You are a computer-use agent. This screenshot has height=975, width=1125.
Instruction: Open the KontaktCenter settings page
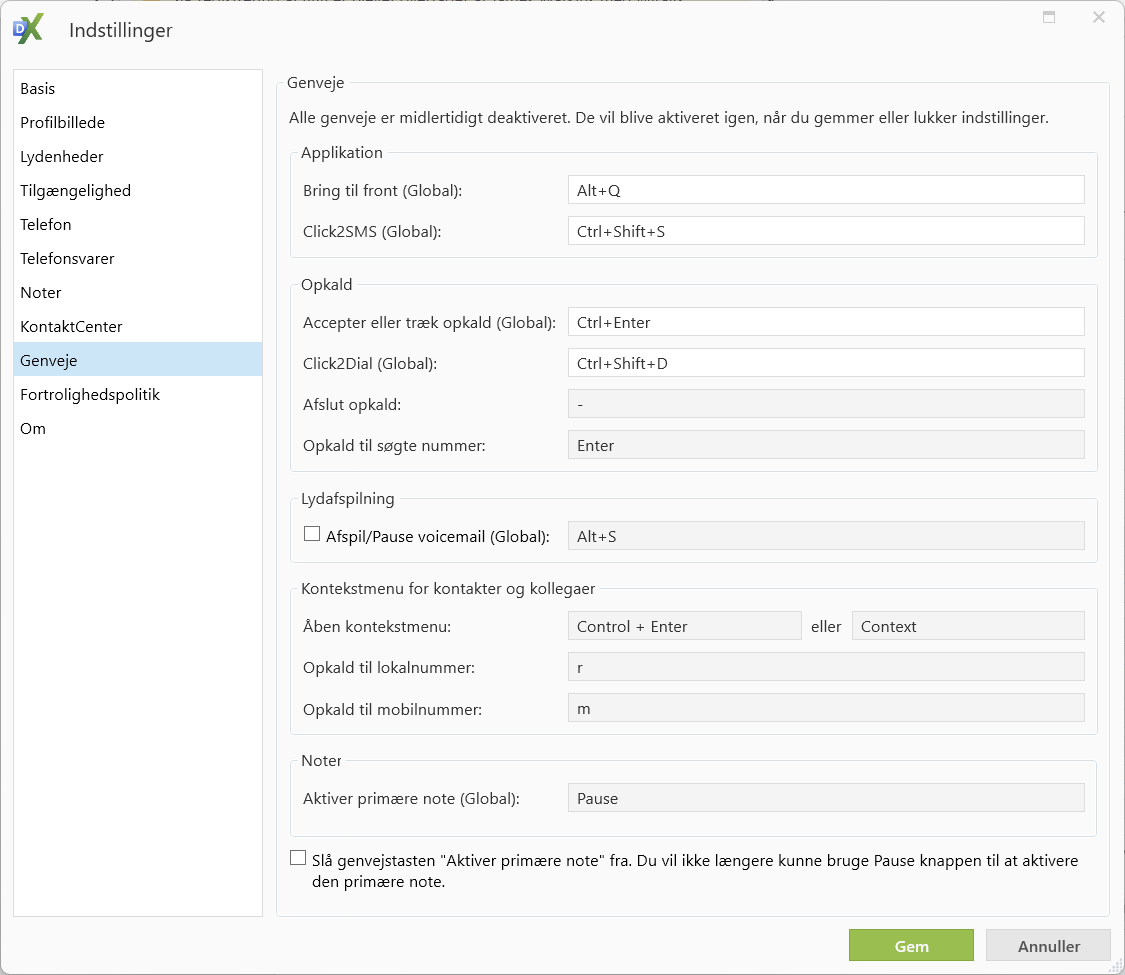(x=71, y=327)
